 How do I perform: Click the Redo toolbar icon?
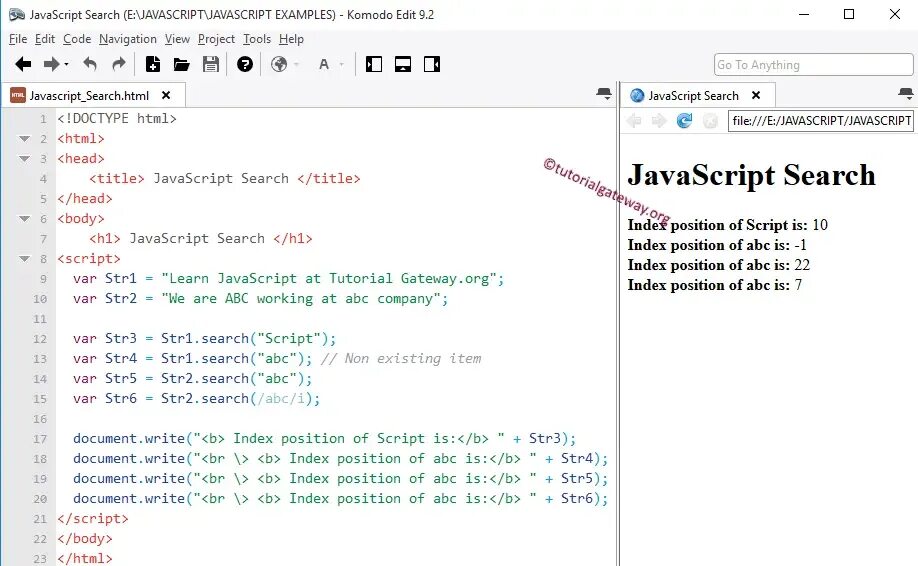click(x=119, y=64)
